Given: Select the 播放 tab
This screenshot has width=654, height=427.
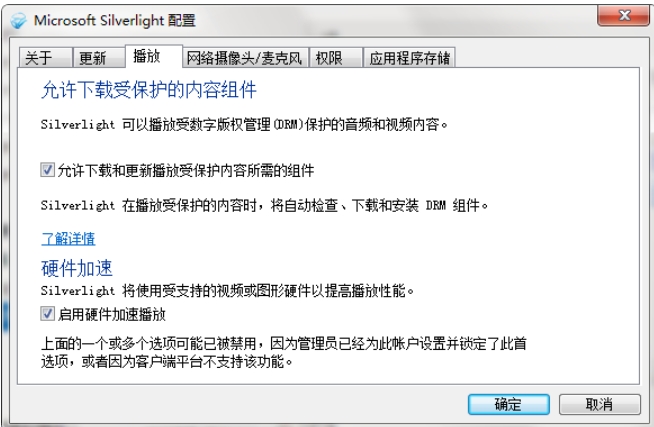Looking at the screenshot, I should [153, 56].
